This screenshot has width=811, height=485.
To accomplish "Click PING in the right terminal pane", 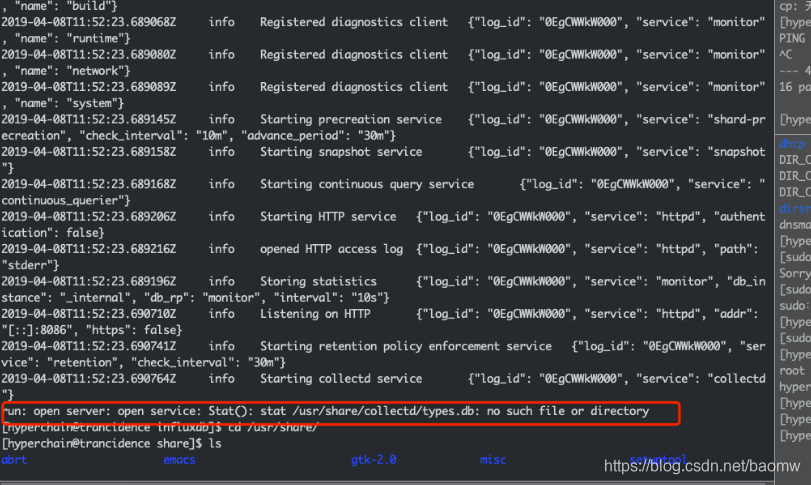I will (x=792, y=38).
